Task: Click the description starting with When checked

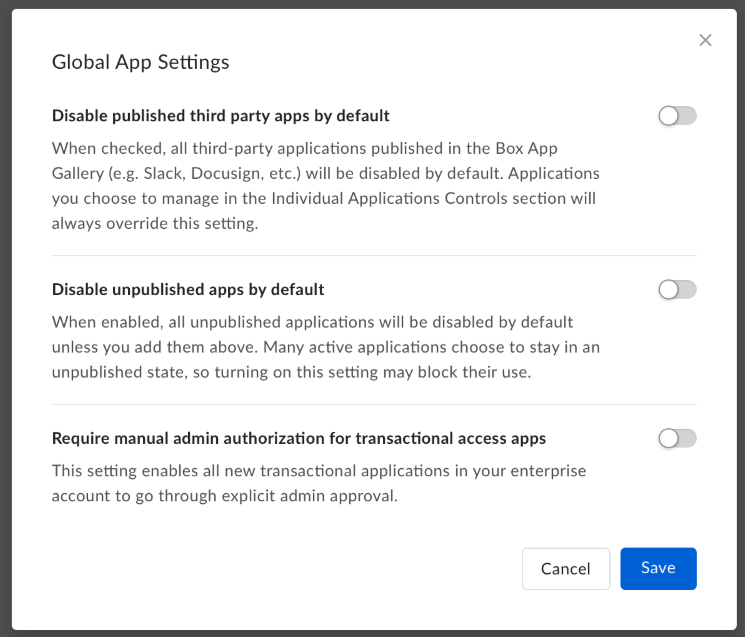Action: [x=325, y=185]
